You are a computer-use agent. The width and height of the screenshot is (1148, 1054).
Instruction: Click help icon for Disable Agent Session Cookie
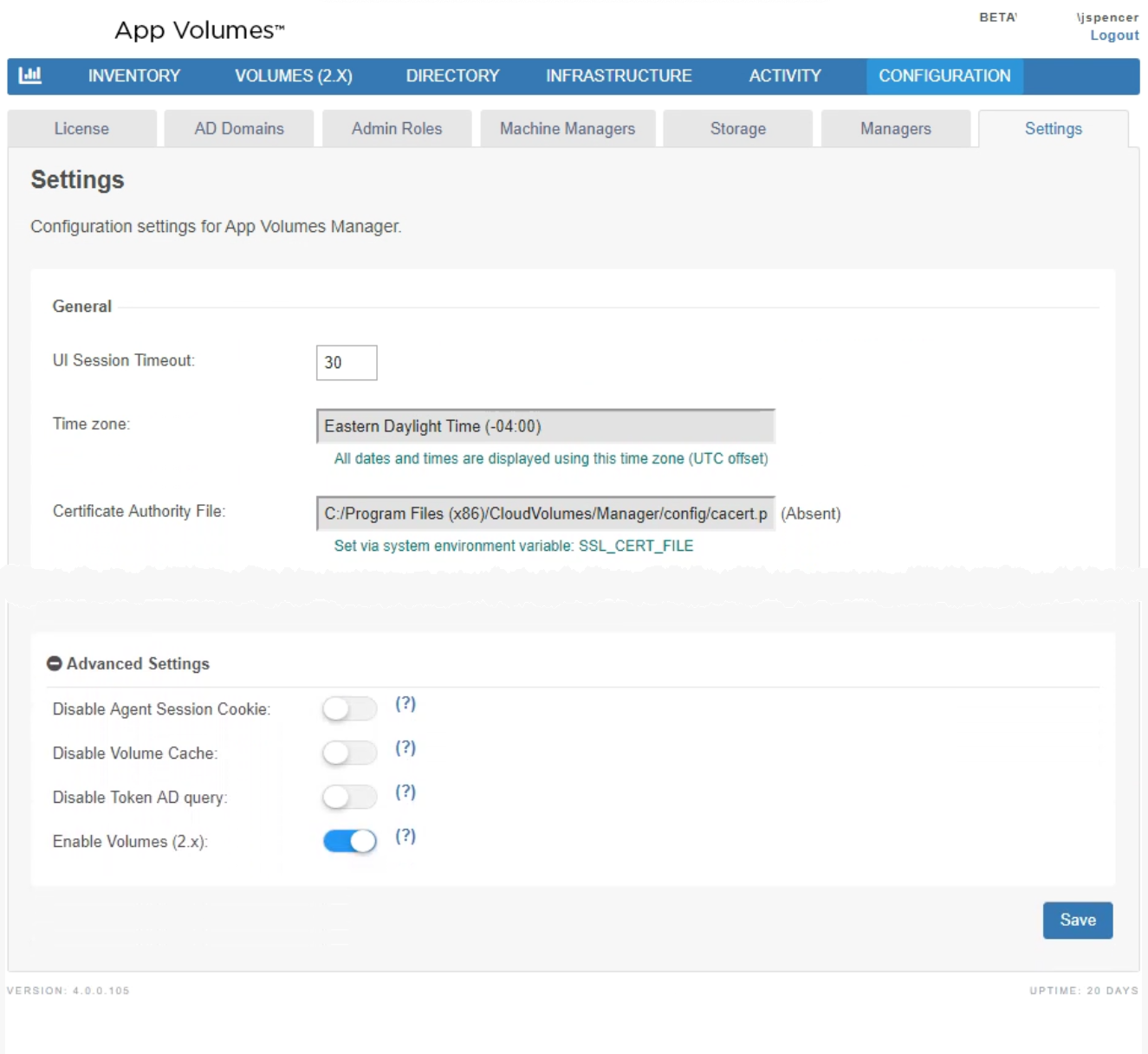(405, 703)
